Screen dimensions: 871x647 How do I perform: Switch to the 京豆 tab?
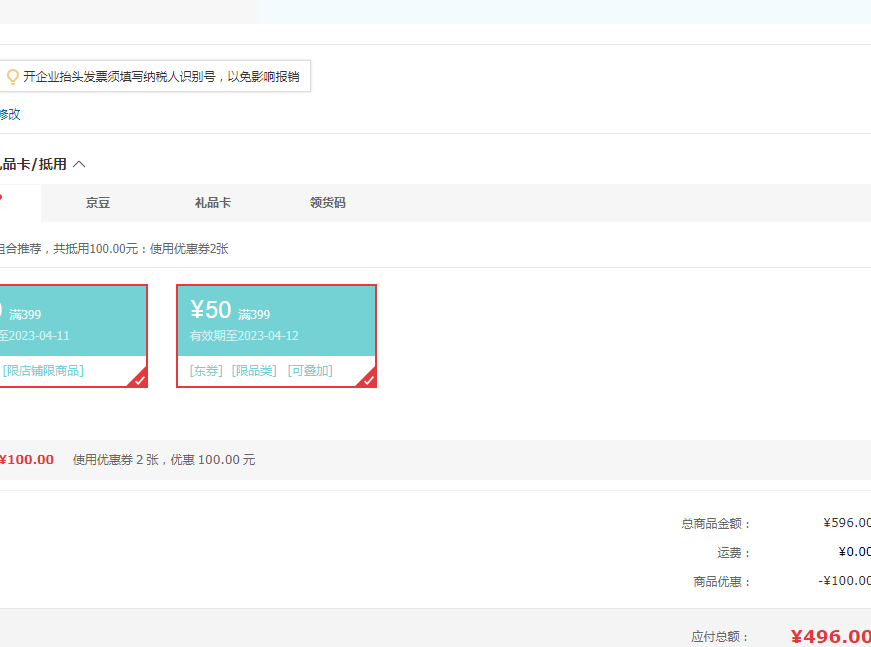pyautogui.click(x=98, y=203)
